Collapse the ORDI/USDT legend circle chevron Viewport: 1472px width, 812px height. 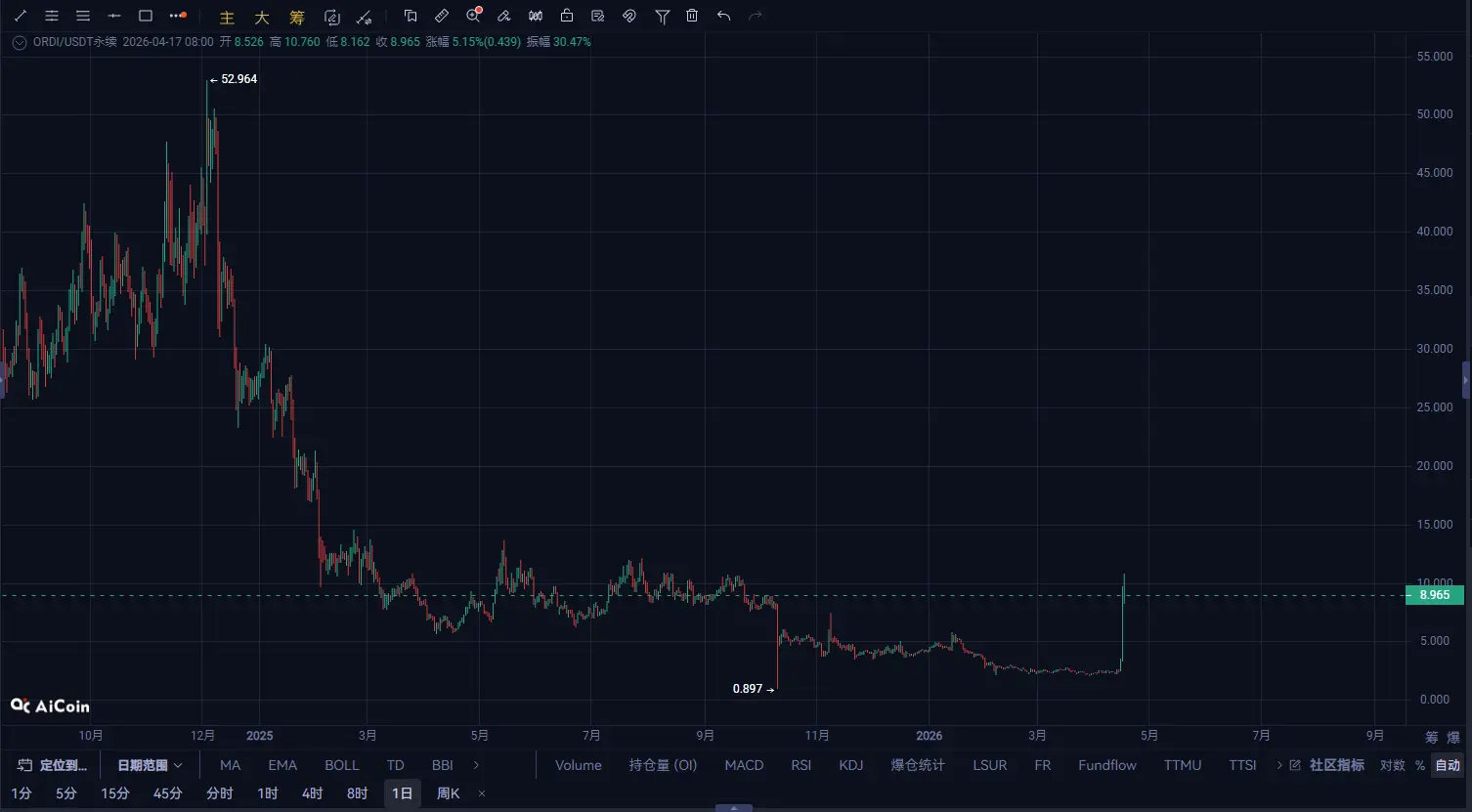19,42
